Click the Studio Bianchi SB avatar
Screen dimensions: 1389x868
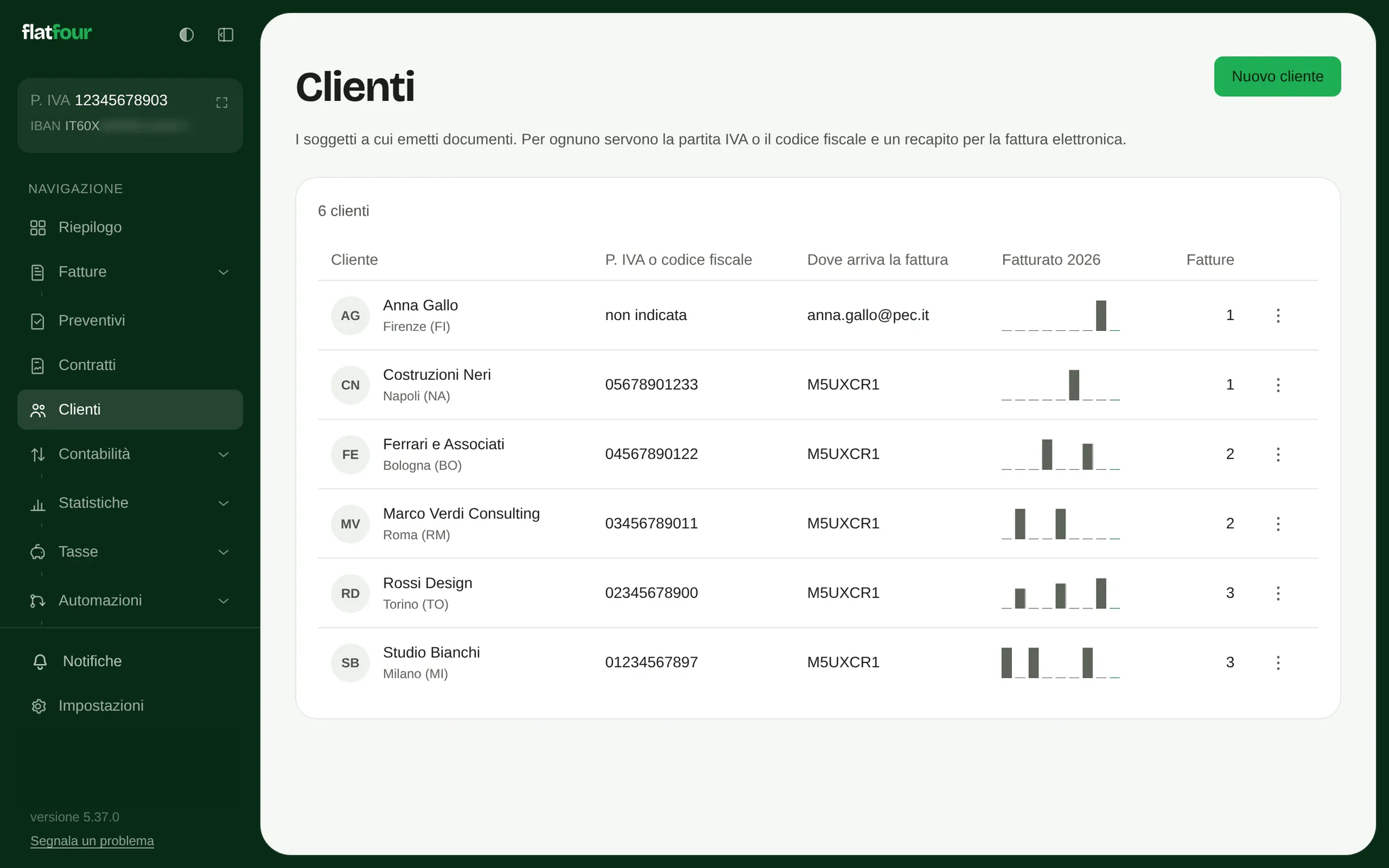pos(350,663)
